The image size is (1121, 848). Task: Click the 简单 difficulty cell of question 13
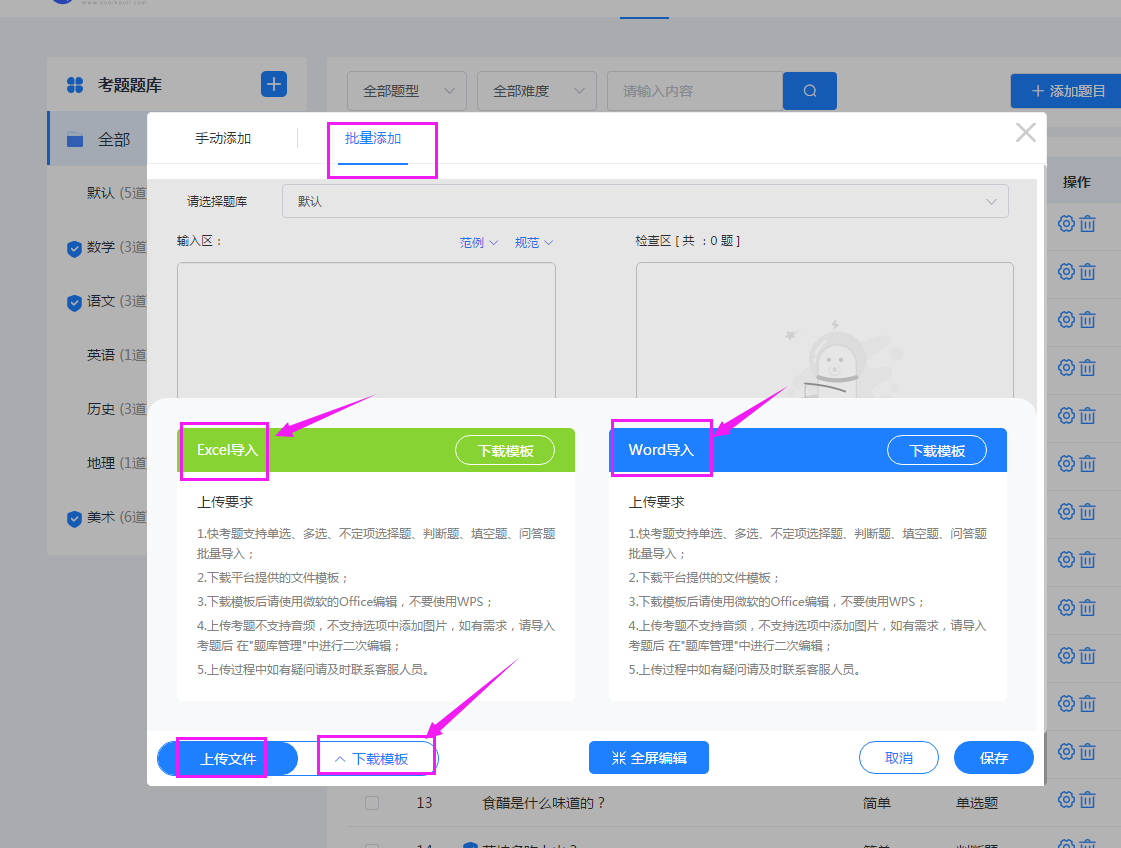tap(876, 803)
